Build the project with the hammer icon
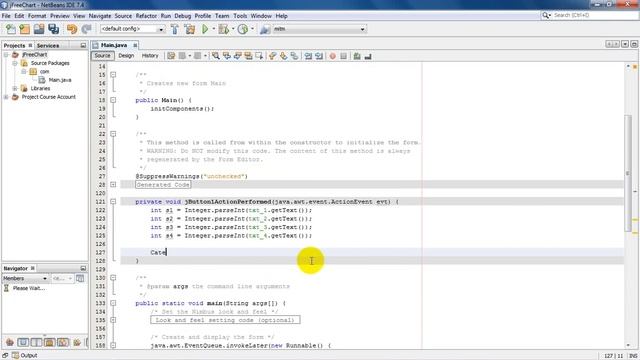The height and width of the screenshot is (360, 640). [175, 29]
